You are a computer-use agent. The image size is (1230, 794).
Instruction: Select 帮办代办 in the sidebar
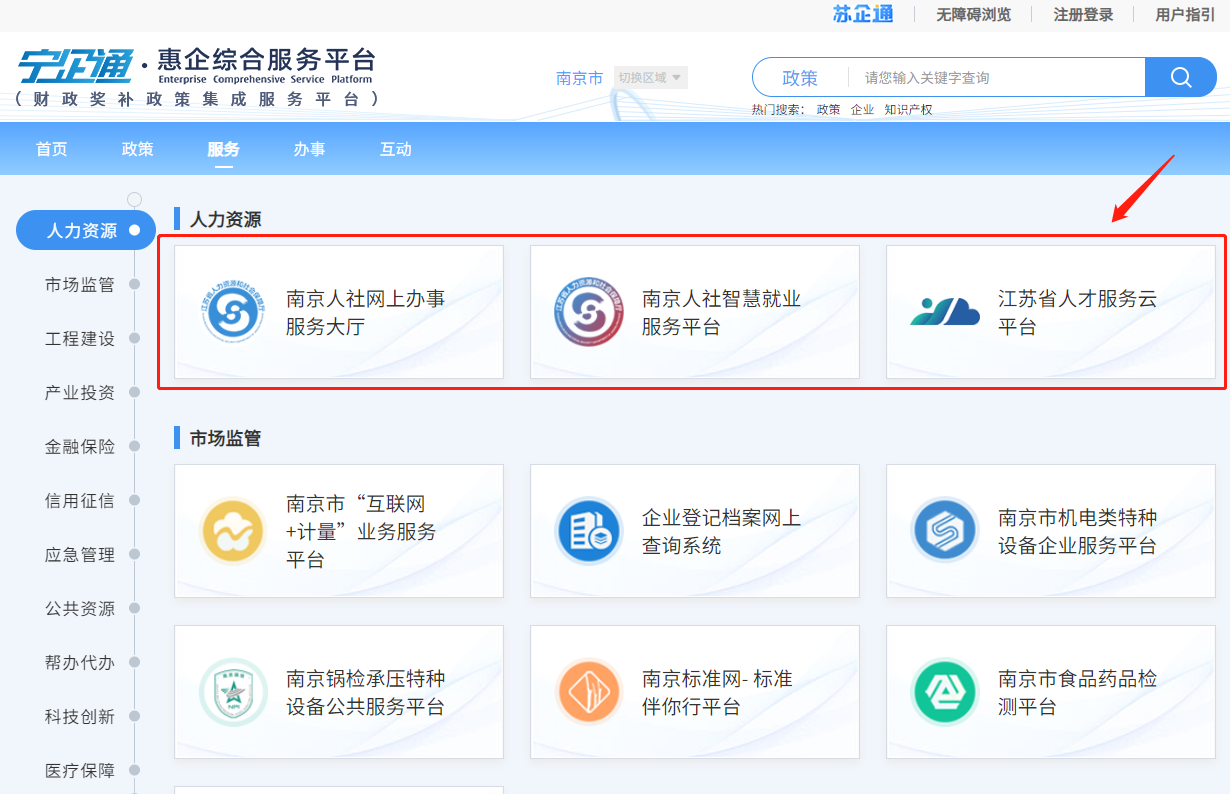pyautogui.click(x=80, y=663)
